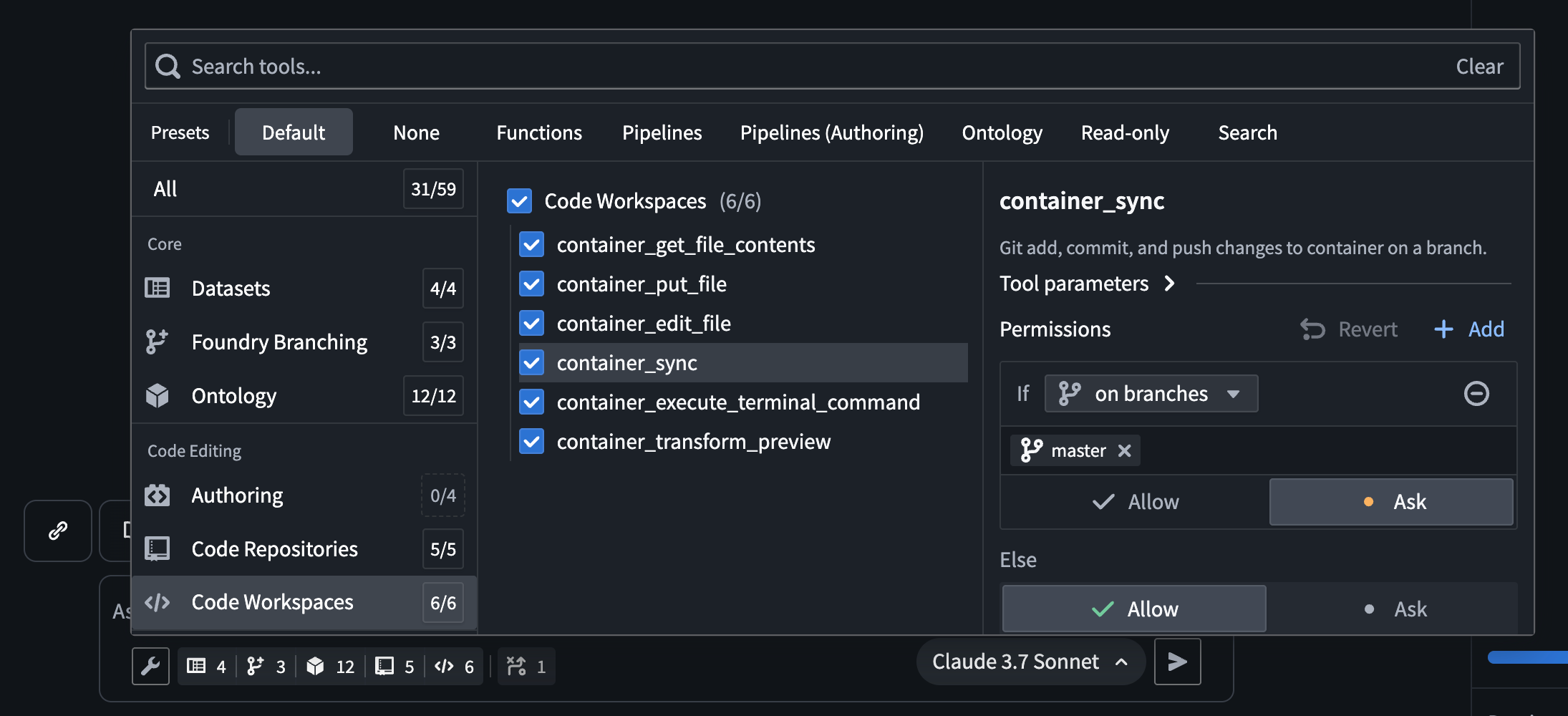Remove the master branch tag

point(1126,450)
